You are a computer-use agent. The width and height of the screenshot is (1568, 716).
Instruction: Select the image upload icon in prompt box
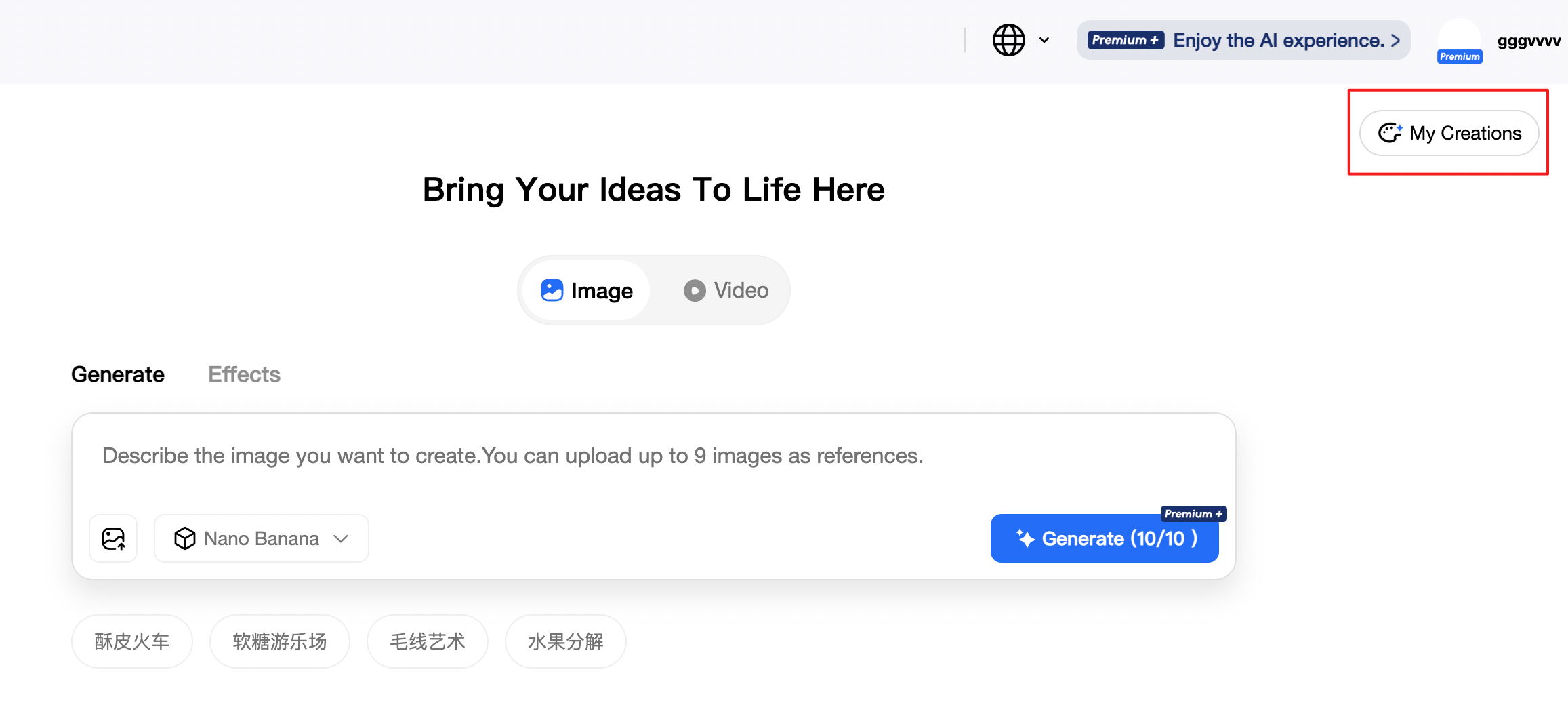[x=113, y=538]
